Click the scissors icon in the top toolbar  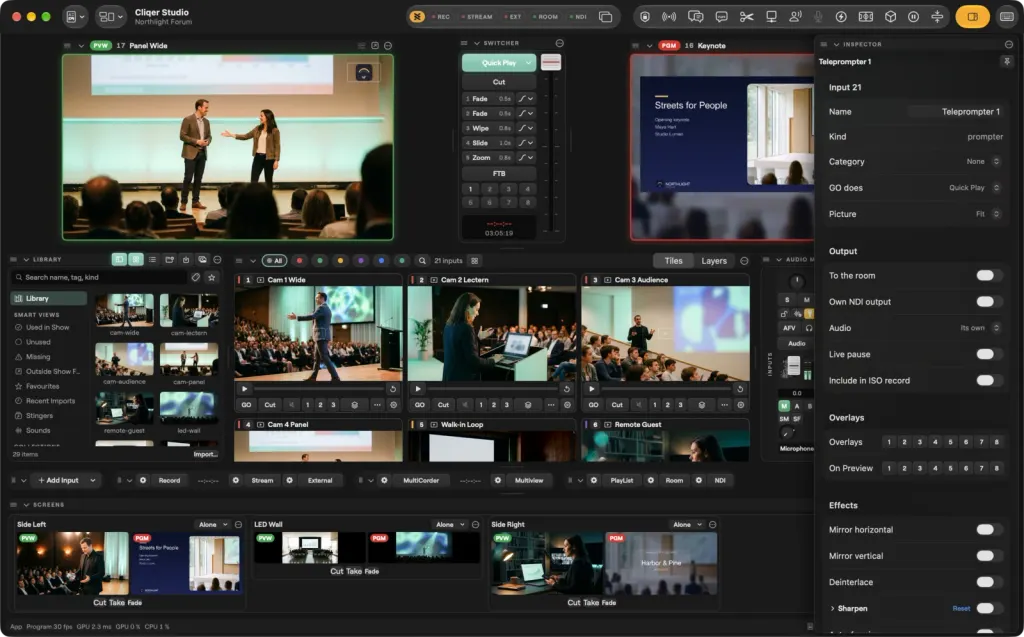[746, 17]
